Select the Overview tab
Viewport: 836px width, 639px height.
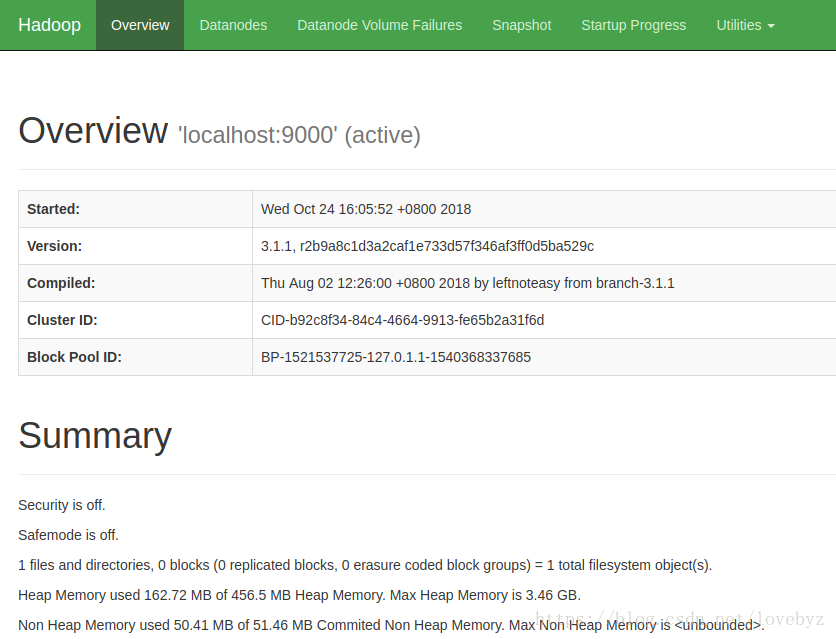point(140,25)
